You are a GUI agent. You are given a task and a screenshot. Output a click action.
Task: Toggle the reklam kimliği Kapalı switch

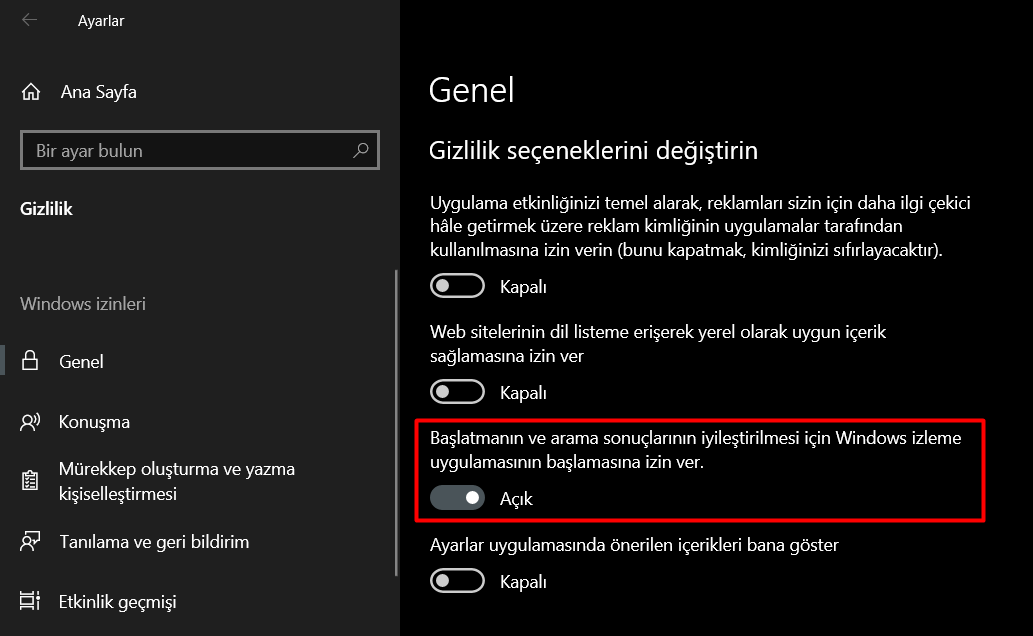(x=457, y=285)
